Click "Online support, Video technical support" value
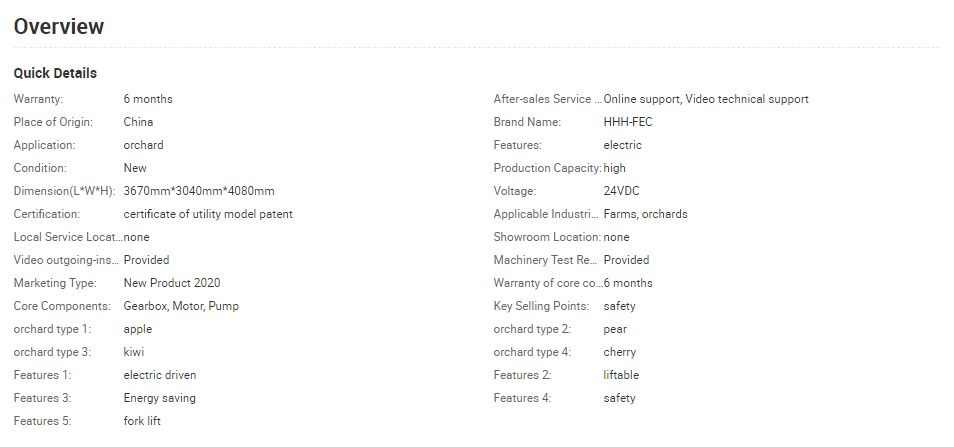 (706, 99)
